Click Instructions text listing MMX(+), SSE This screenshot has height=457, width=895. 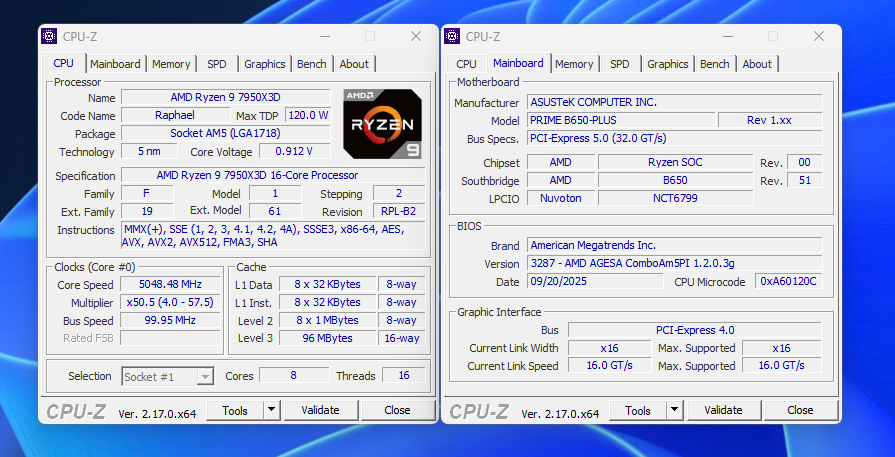(273, 236)
